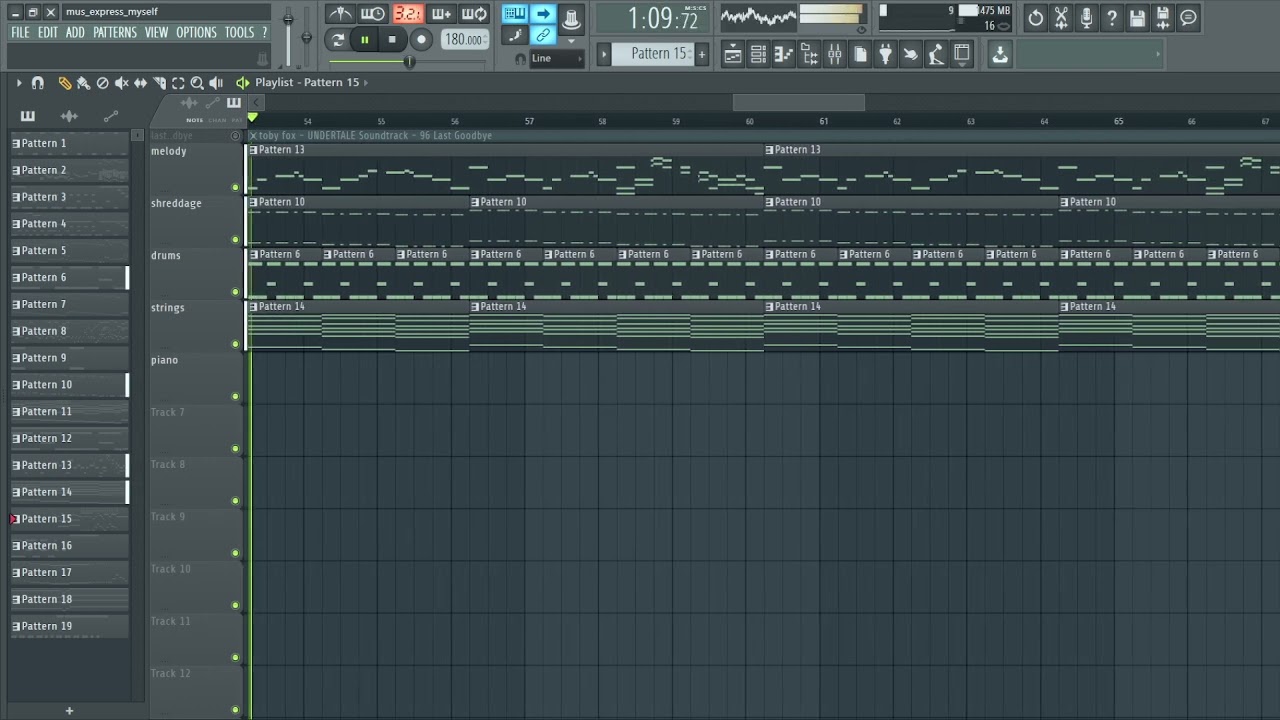Select Pattern 6 in the picker
Screen dimensions: 1280x720
click(69, 277)
